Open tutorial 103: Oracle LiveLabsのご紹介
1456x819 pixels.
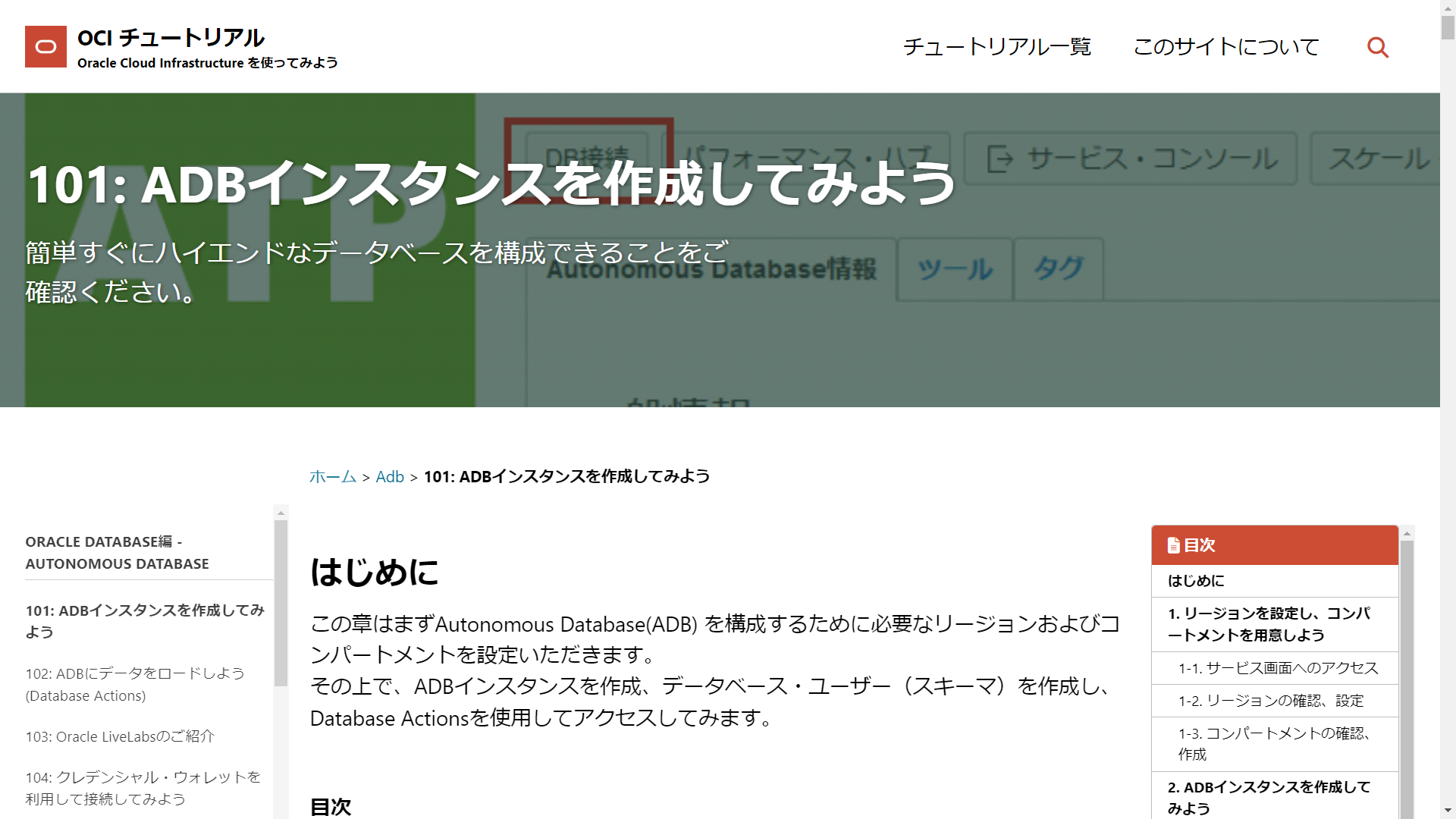121,736
